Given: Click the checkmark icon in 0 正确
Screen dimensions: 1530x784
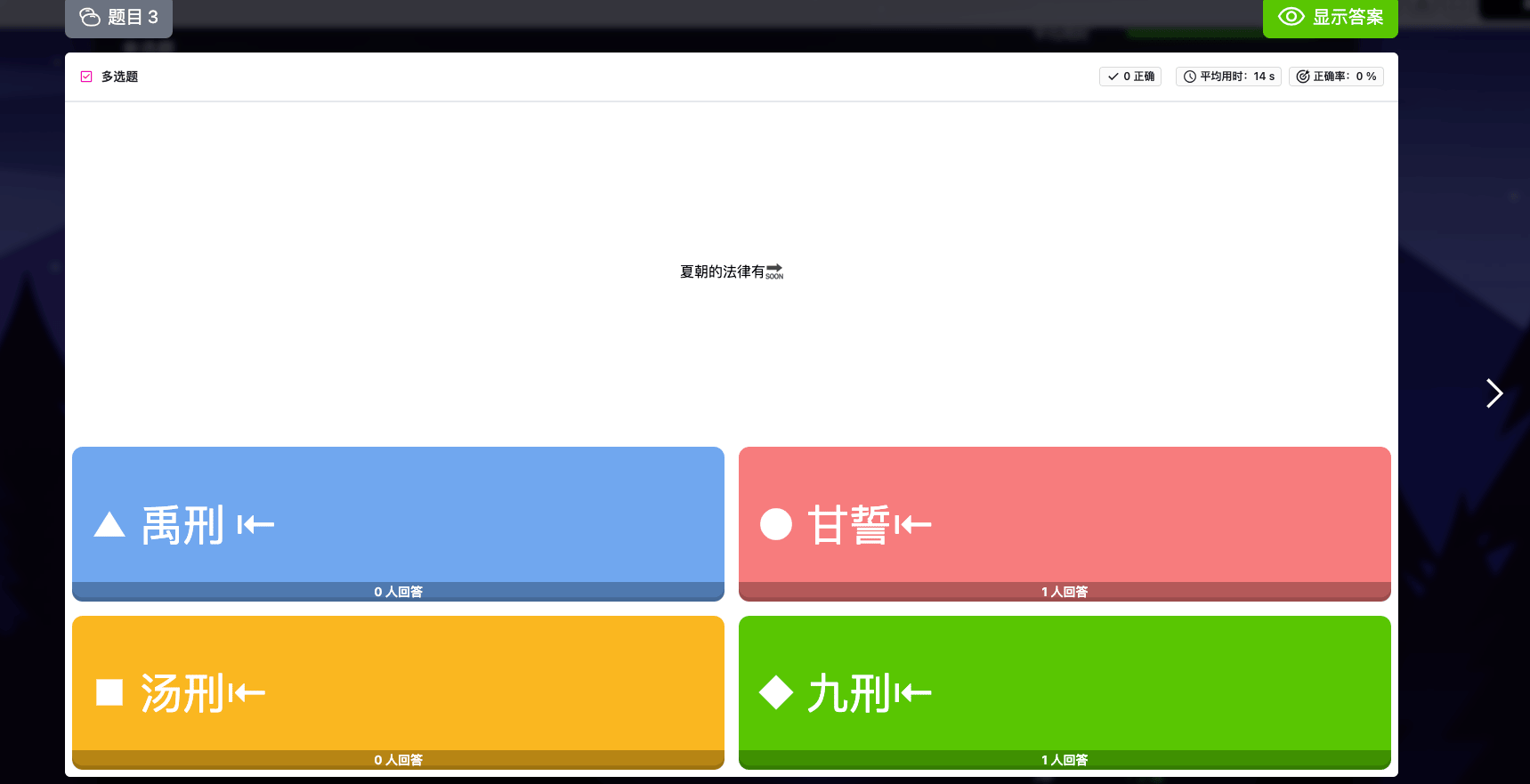Looking at the screenshot, I should click(x=1113, y=77).
